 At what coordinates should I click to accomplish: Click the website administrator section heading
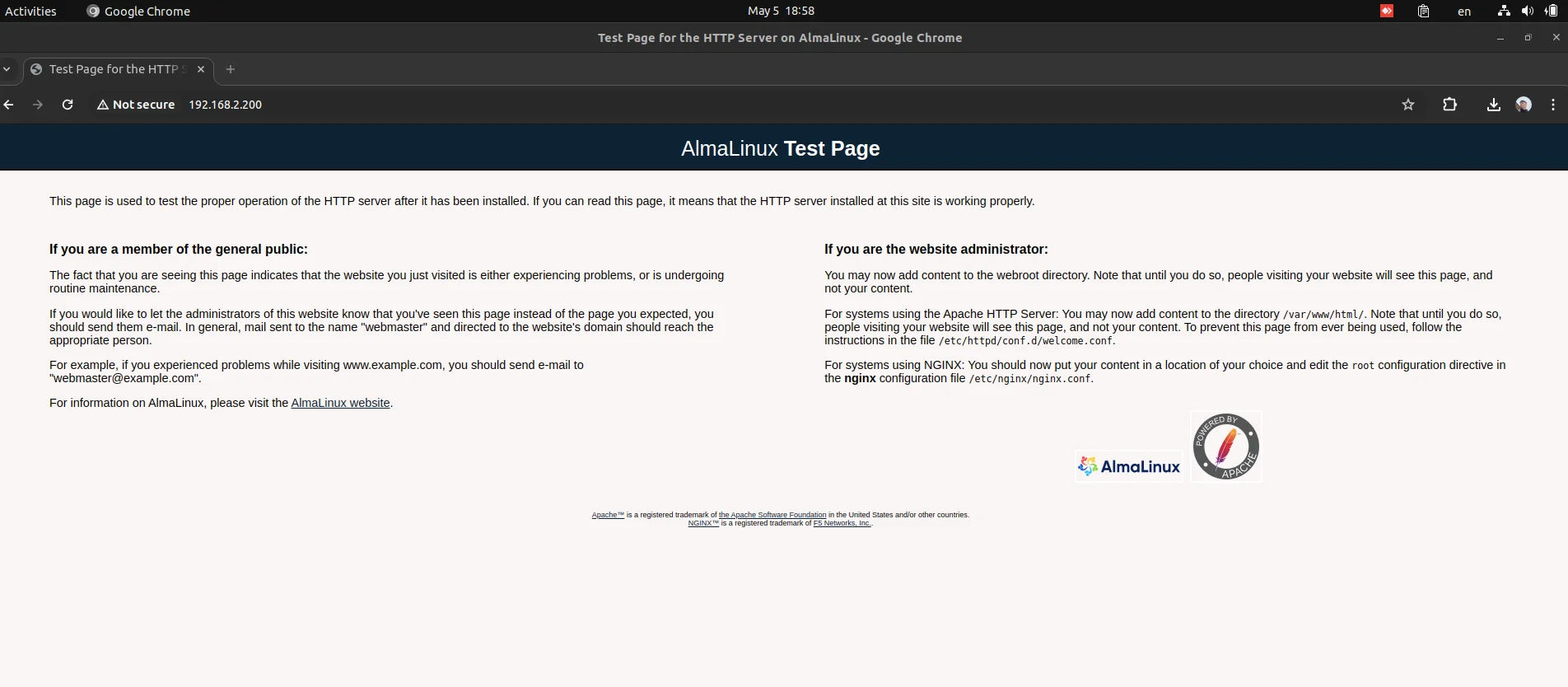(x=936, y=249)
